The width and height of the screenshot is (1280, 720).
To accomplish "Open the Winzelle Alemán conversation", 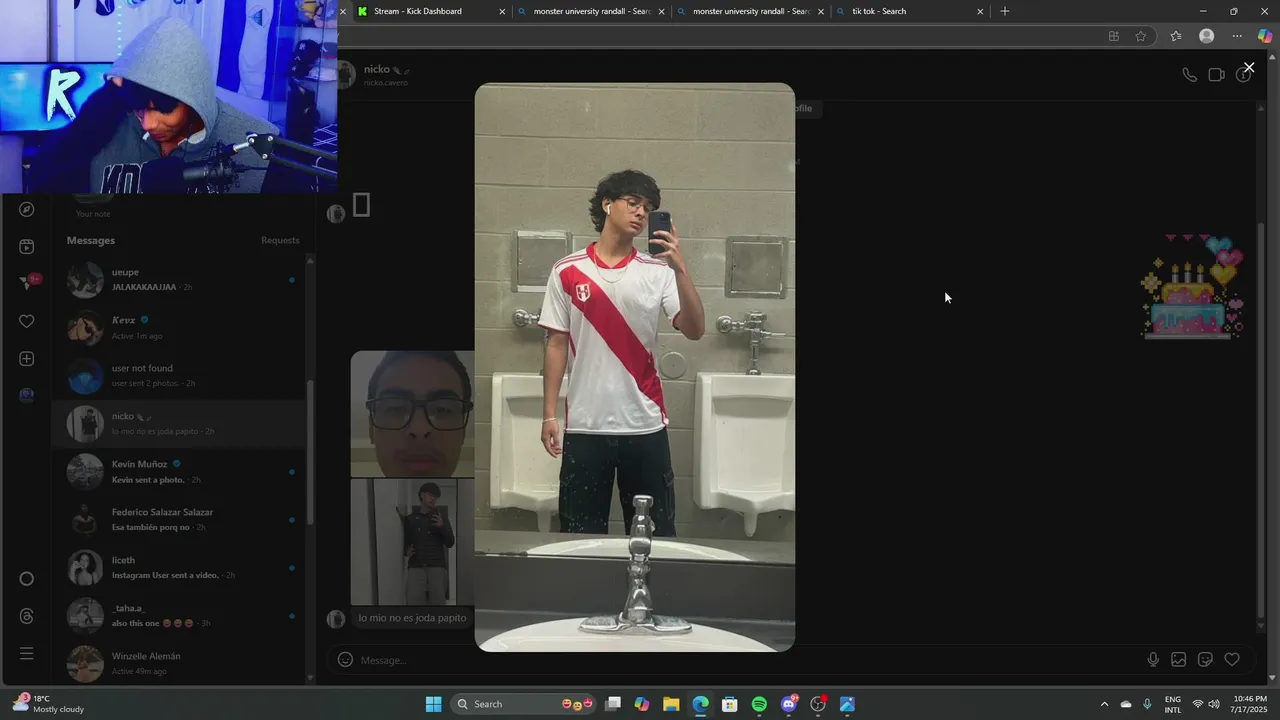I will tap(180, 662).
